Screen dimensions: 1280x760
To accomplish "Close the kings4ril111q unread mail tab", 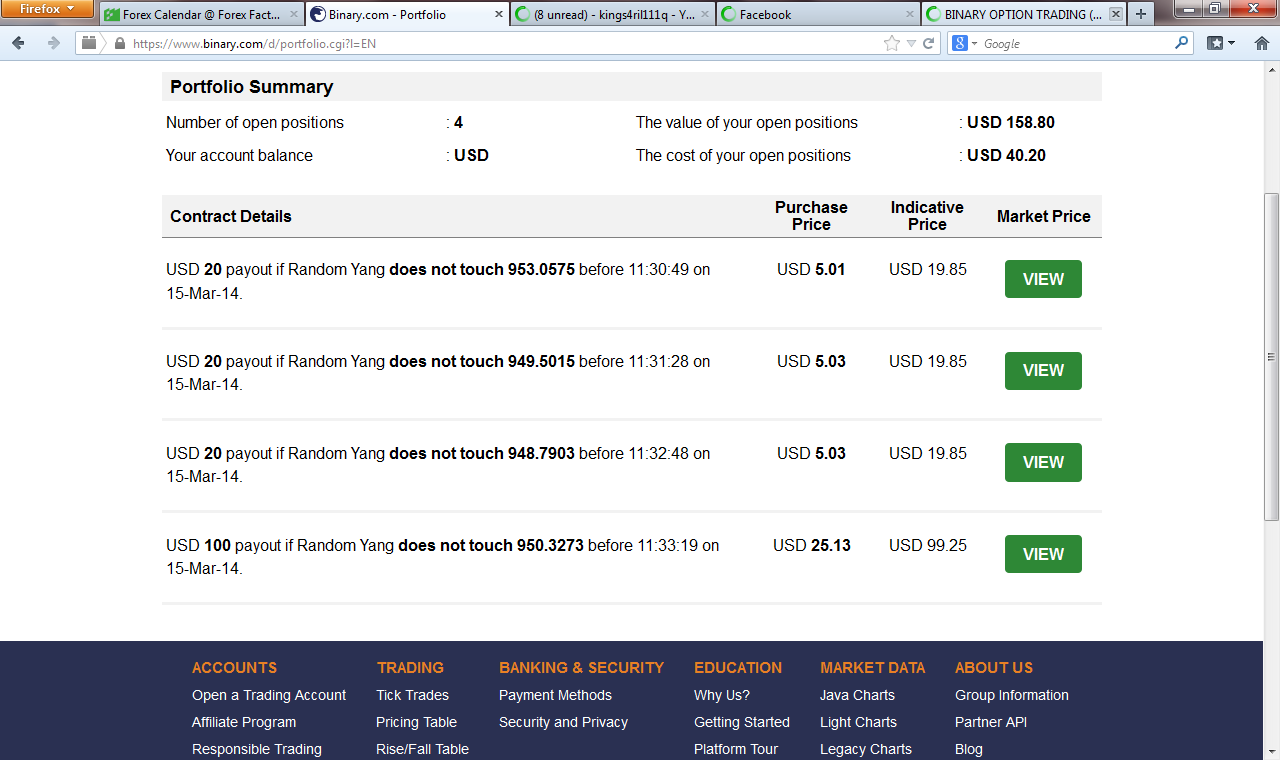I will (x=704, y=15).
